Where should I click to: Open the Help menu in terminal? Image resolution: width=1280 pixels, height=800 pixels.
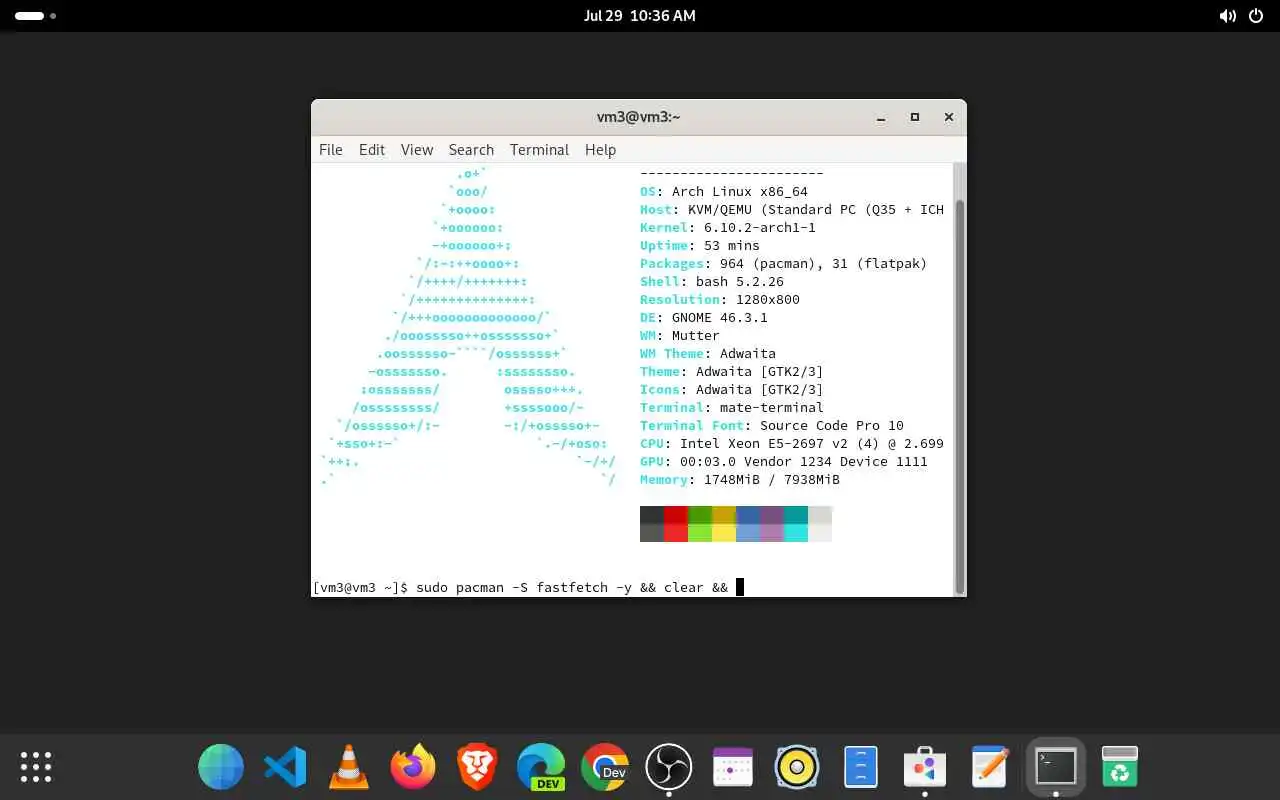pos(600,149)
